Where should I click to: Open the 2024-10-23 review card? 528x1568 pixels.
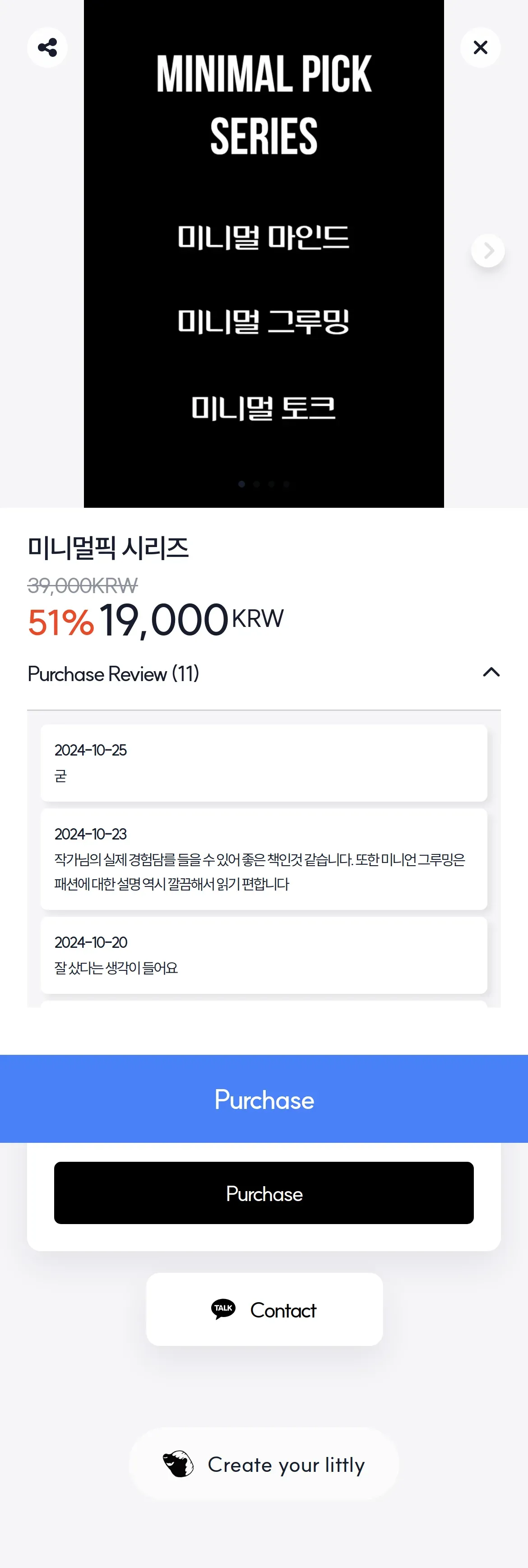click(264, 858)
